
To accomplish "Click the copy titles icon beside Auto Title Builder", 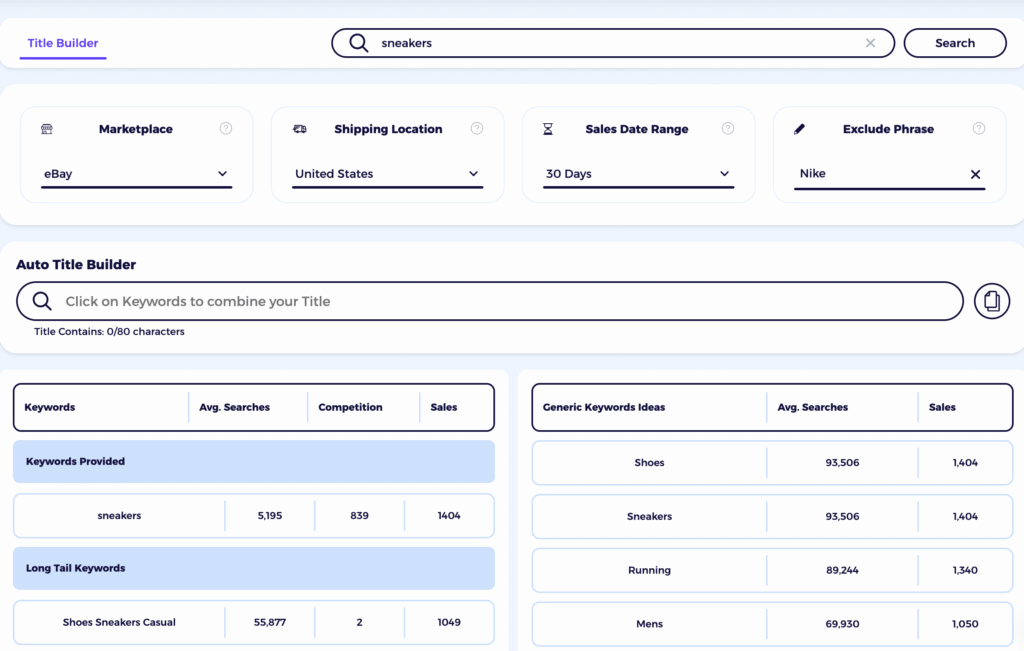I will click(x=991, y=300).
